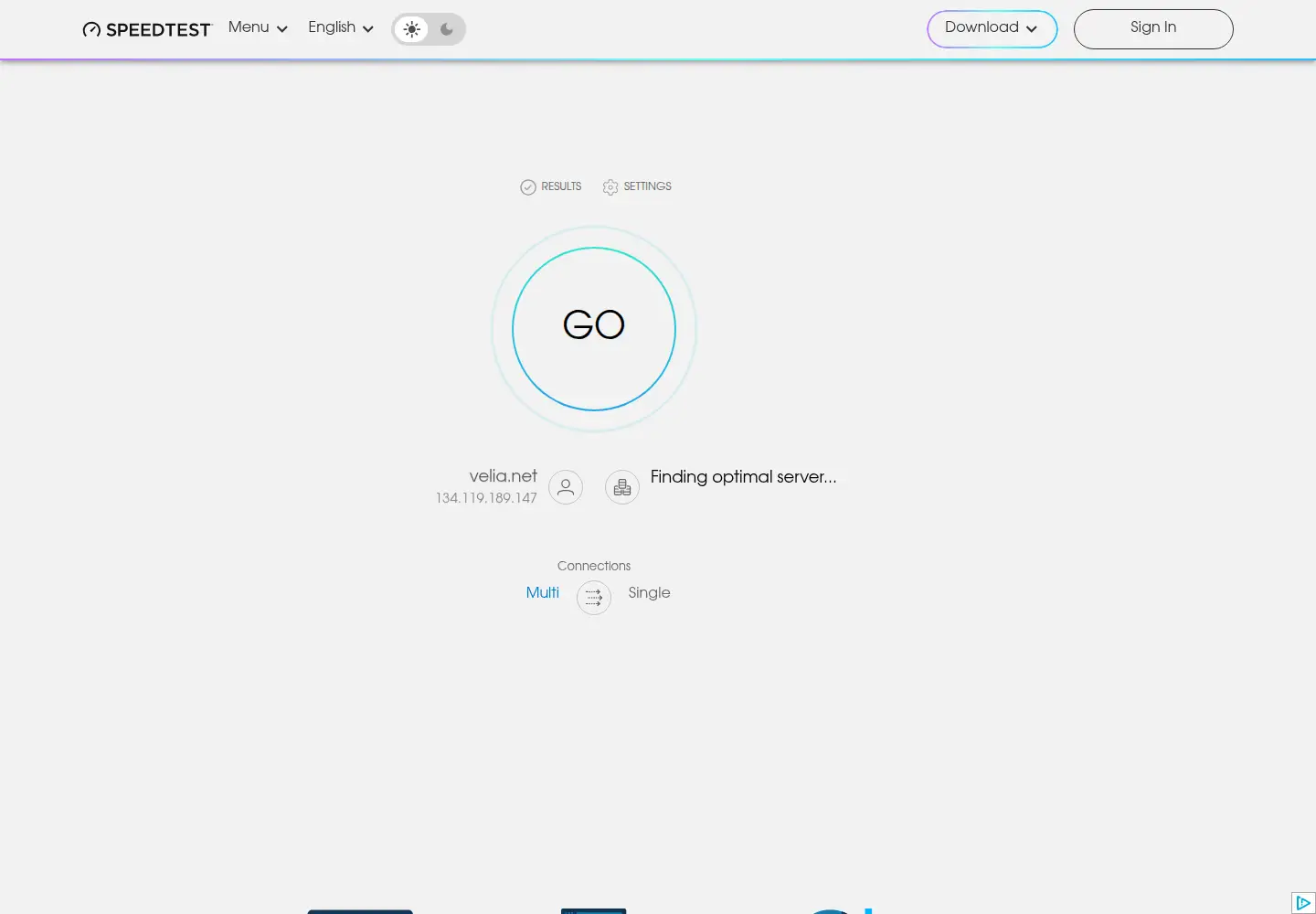Click the server selection icon
The height and width of the screenshot is (914, 1316).
pyautogui.click(x=622, y=487)
